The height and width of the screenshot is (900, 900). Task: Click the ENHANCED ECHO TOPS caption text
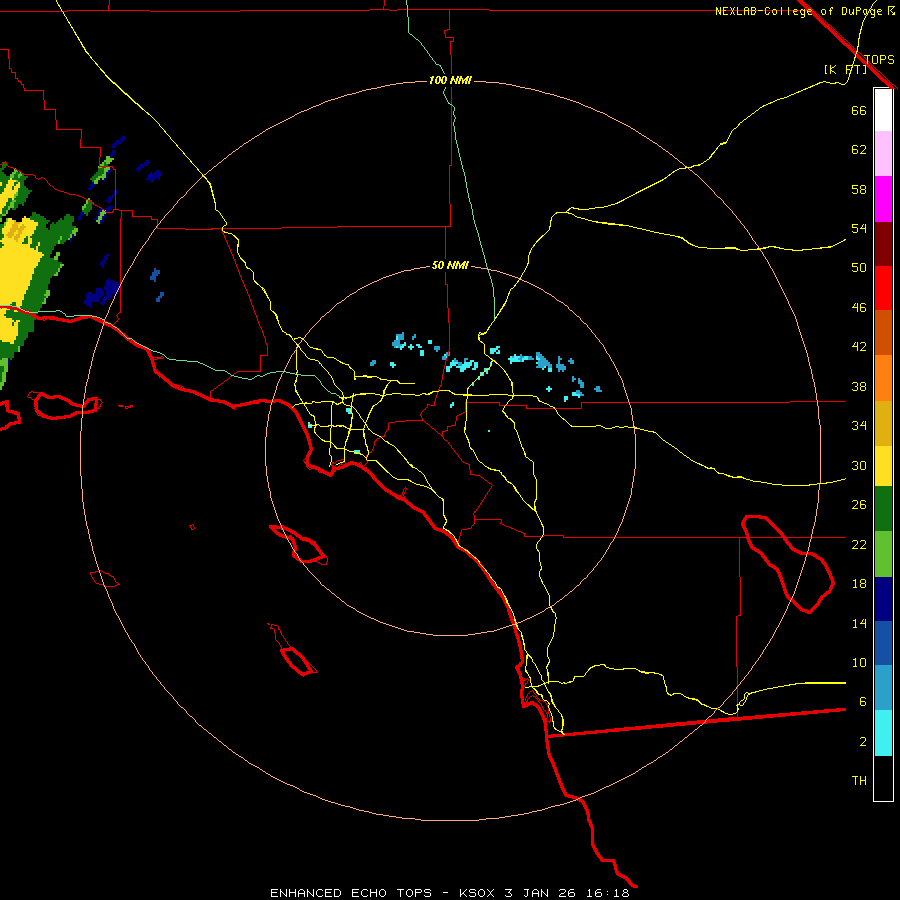coord(351,893)
